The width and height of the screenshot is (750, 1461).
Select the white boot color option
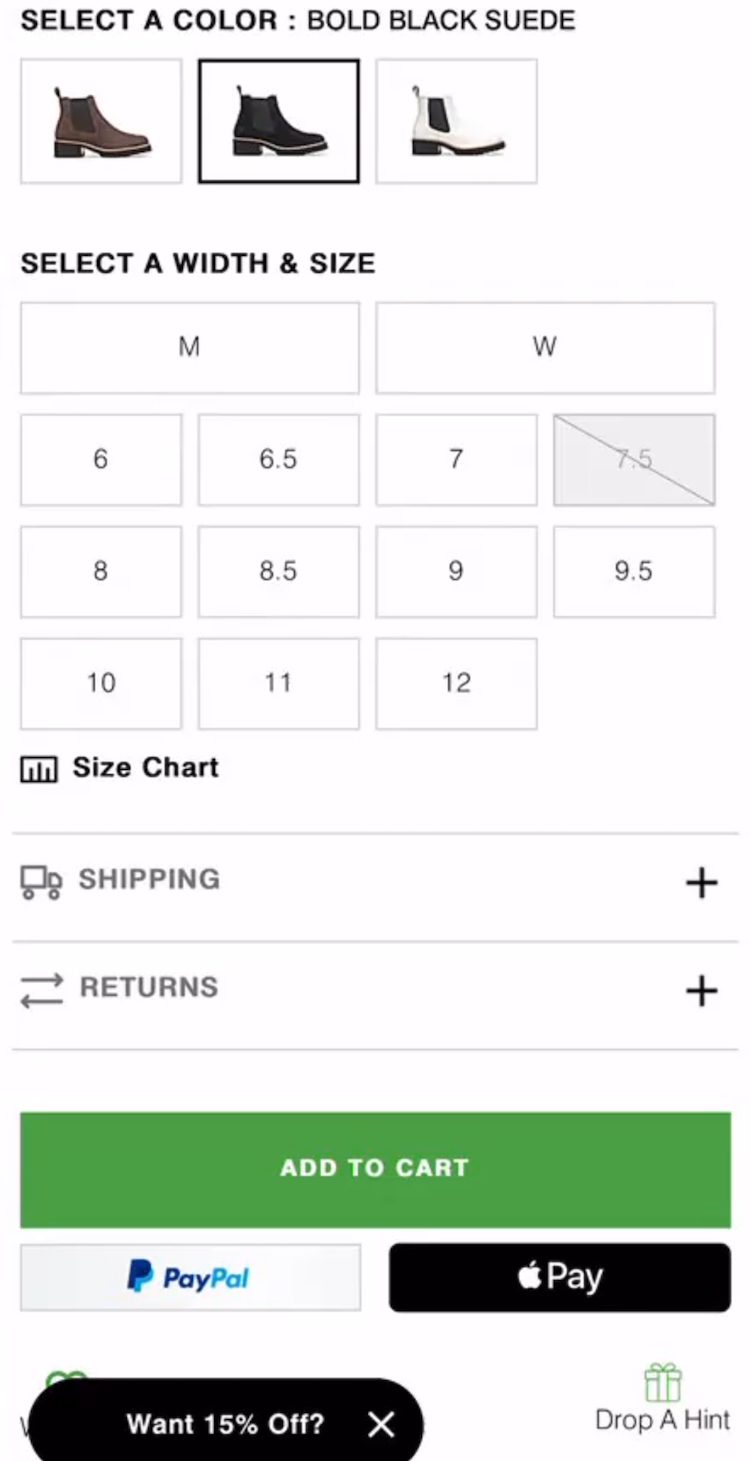457,121
